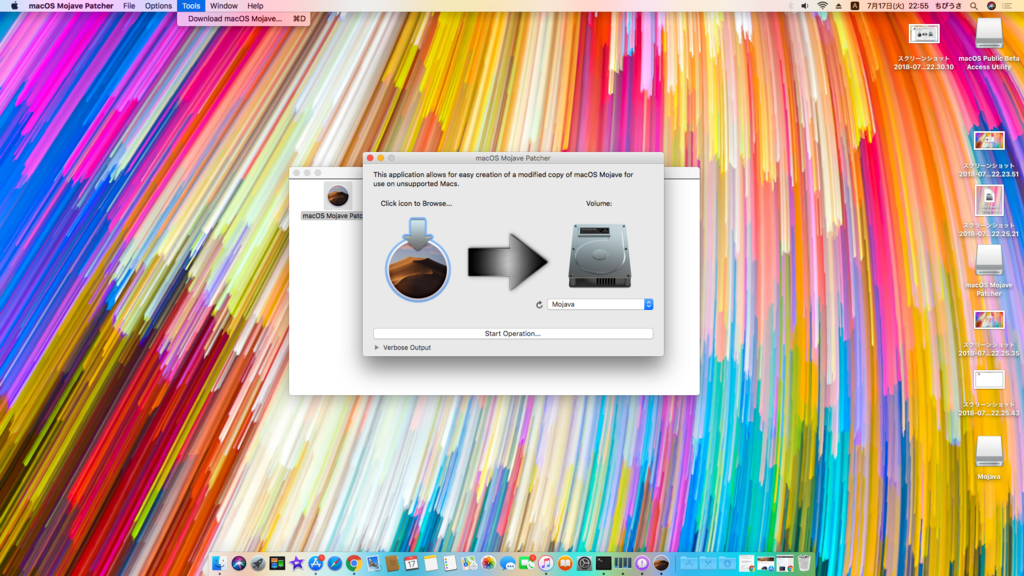
Task: Open the Trash in the Dock
Action: click(x=804, y=563)
